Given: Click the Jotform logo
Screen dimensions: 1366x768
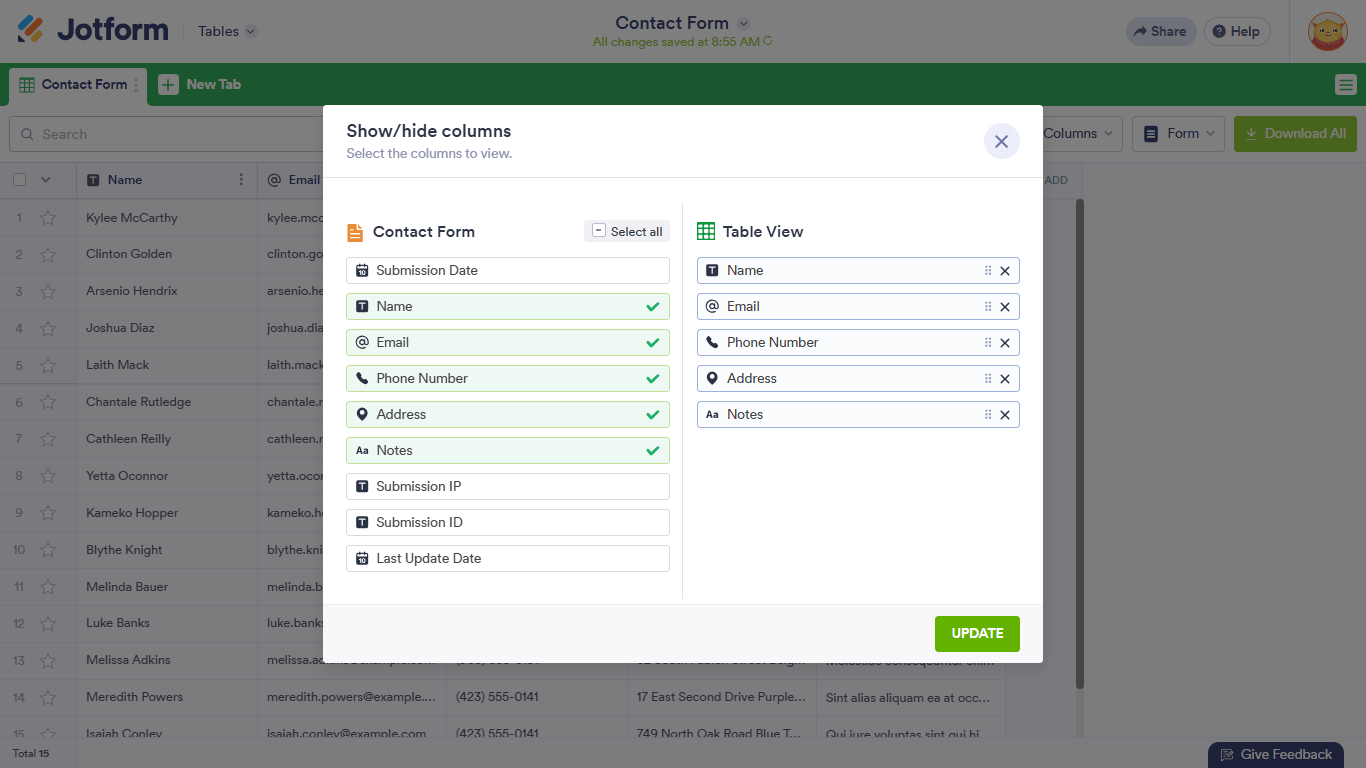Looking at the screenshot, I should click(x=93, y=30).
